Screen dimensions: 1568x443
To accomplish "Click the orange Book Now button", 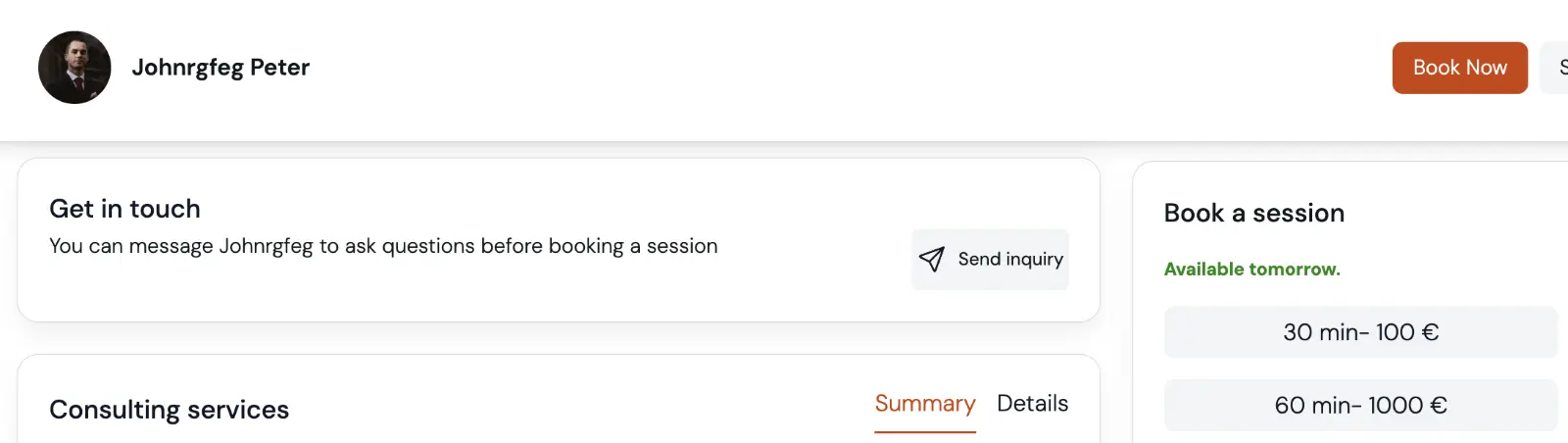I will pos(1459,68).
